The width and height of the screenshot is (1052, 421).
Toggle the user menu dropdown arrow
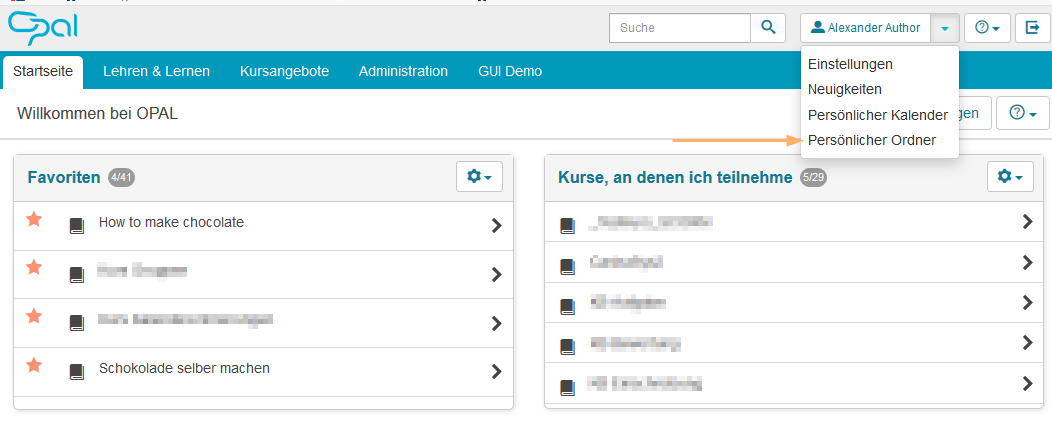pyautogui.click(x=945, y=28)
